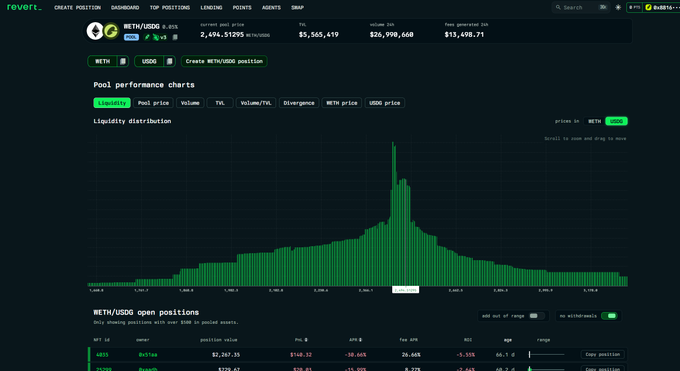Open the Points page
680x371 pixels.
click(x=242, y=7)
